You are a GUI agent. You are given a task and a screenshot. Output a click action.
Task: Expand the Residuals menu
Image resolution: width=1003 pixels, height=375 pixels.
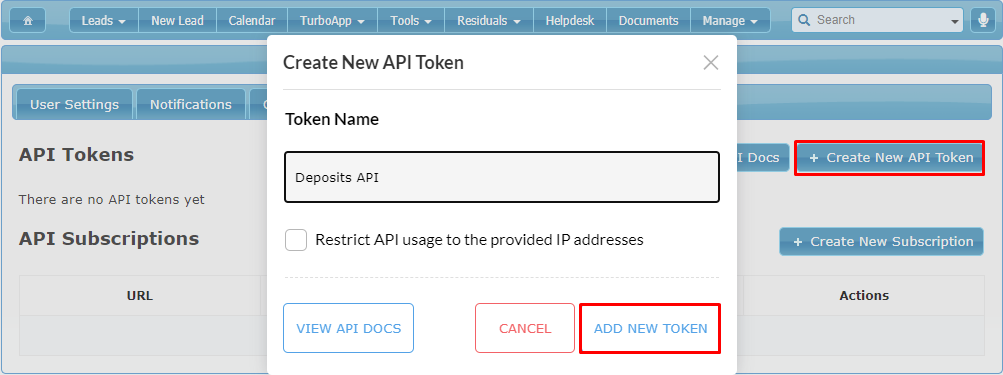(489, 20)
